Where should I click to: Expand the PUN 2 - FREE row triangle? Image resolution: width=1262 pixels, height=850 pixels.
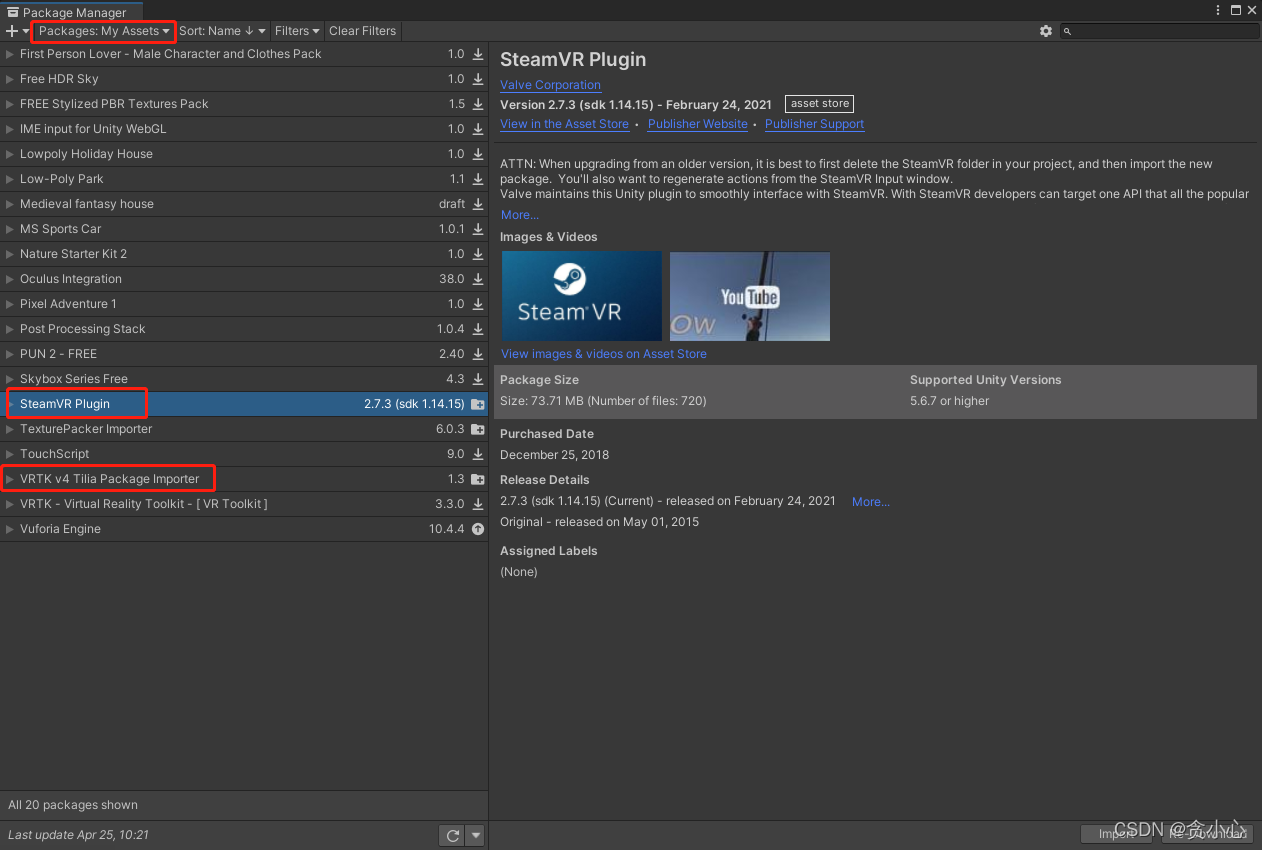(x=10, y=354)
